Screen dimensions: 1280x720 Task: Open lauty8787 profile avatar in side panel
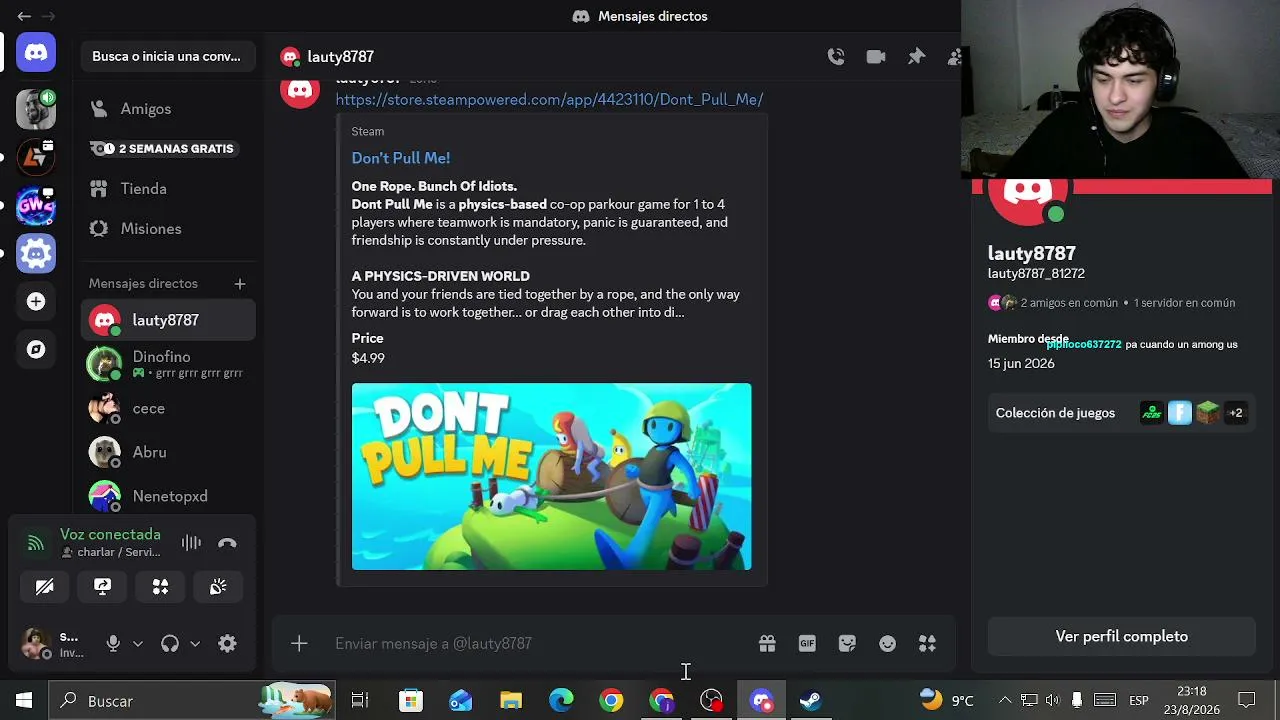click(x=1028, y=201)
